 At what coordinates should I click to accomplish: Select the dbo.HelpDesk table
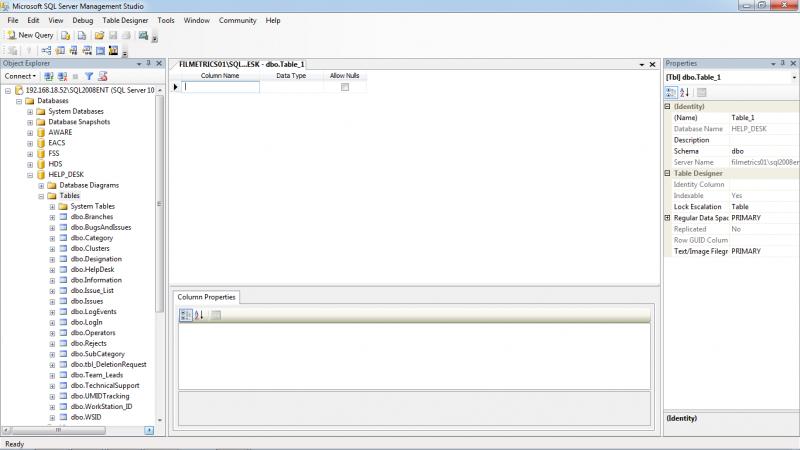pos(92,269)
